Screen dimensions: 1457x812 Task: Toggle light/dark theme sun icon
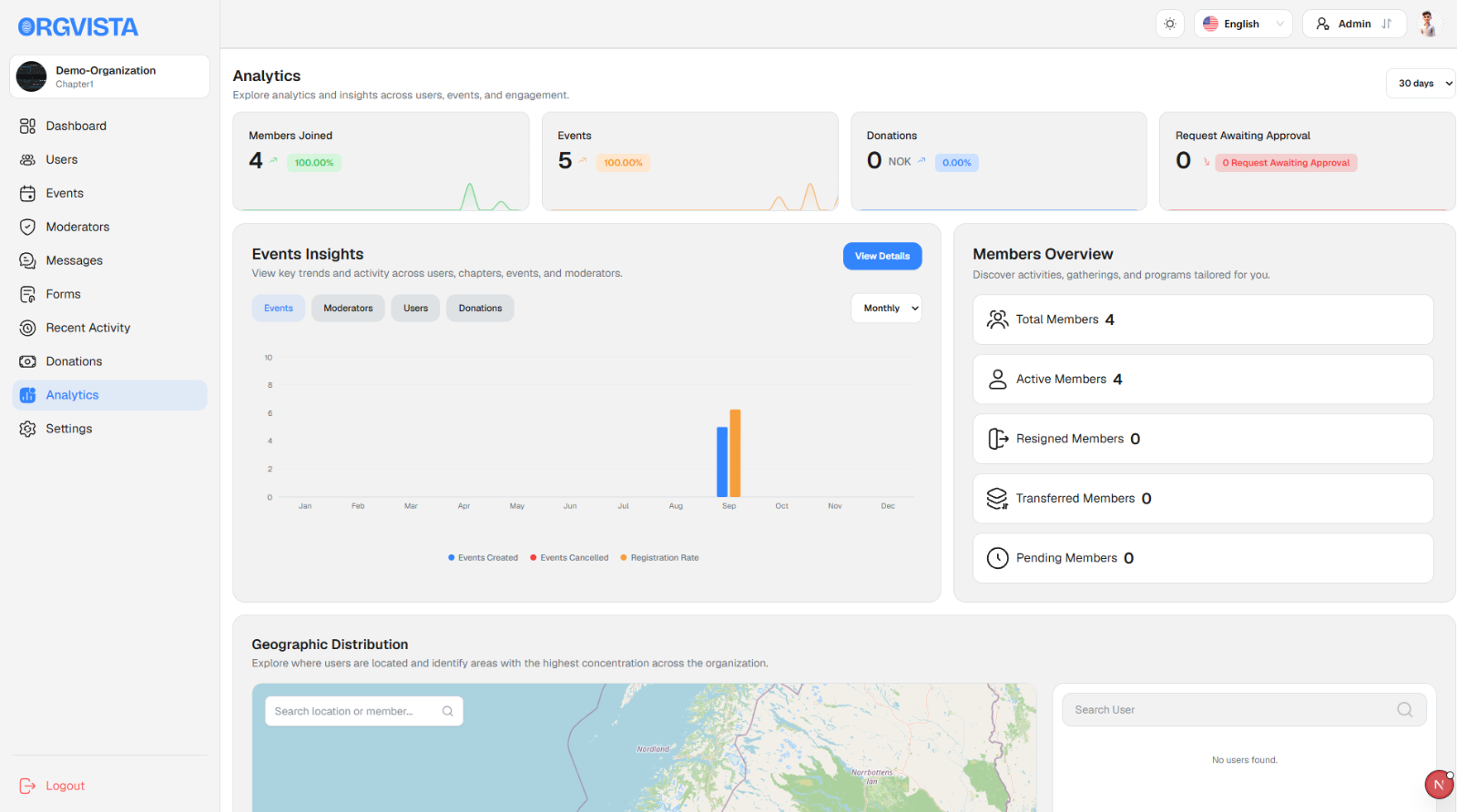pos(1170,24)
